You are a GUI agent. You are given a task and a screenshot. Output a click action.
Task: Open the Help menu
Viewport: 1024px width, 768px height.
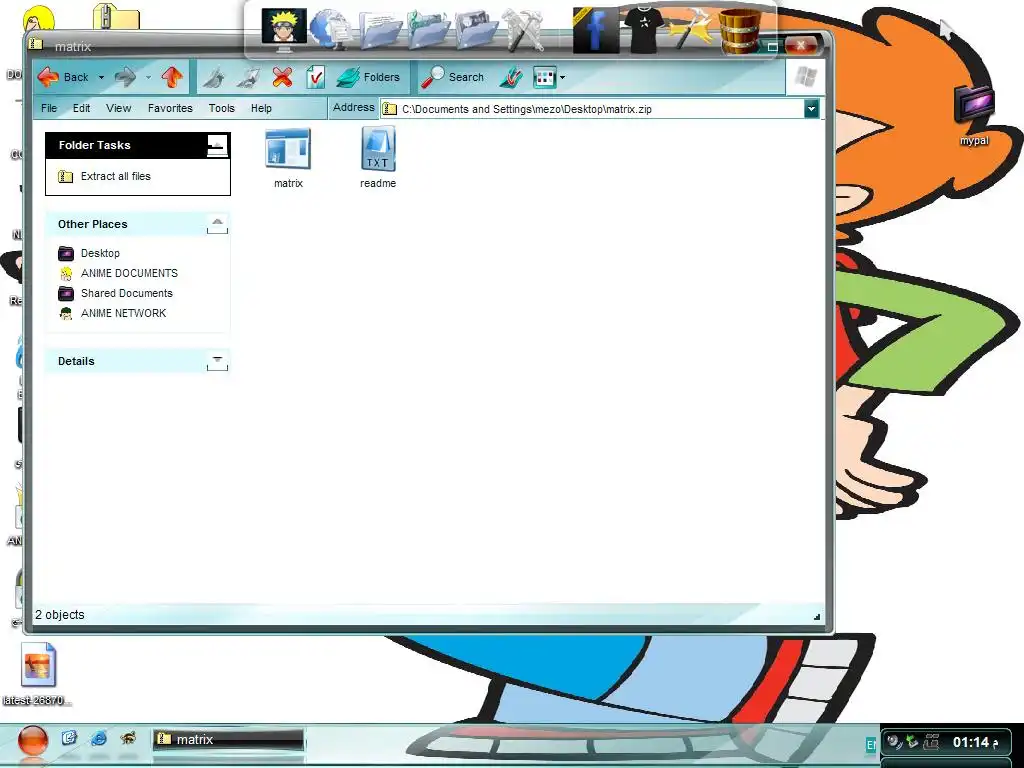click(x=261, y=108)
